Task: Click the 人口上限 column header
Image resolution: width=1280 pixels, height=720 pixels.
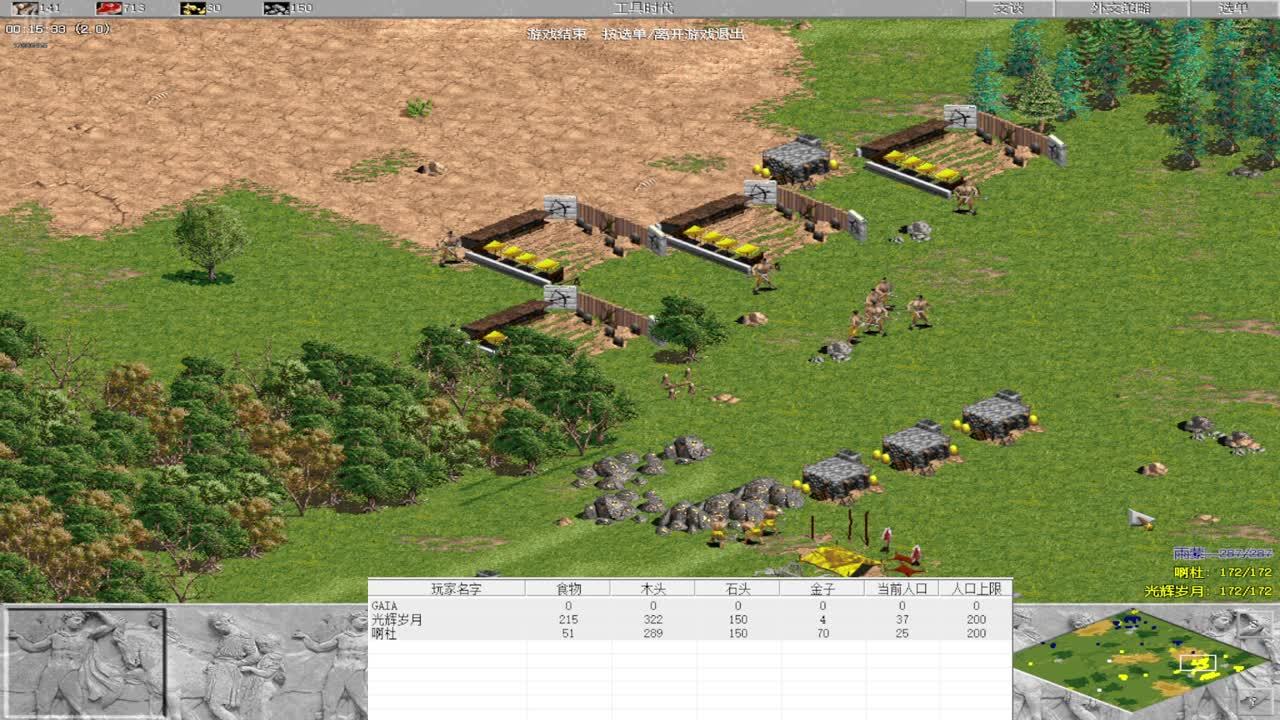Action: pyautogui.click(x=976, y=589)
